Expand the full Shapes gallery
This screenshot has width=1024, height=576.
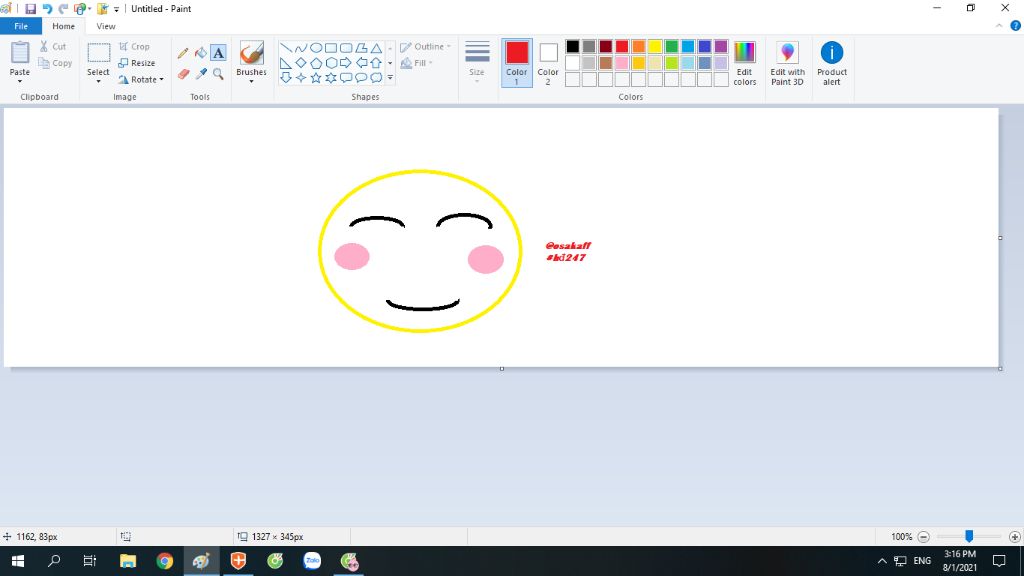pos(390,78)
